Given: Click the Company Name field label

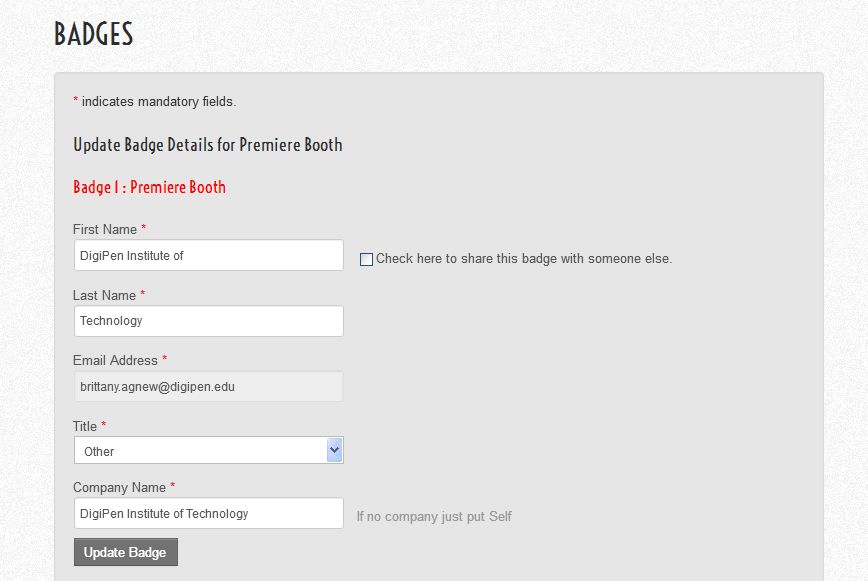Looking at the screenshot, I should pyautogui.click(x=119, y=487).
